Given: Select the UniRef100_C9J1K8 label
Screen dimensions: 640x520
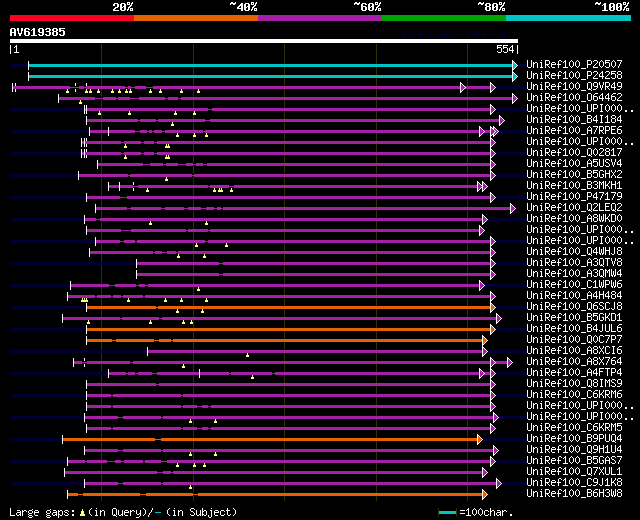Looking at the screenshot, I should (574, 483).
